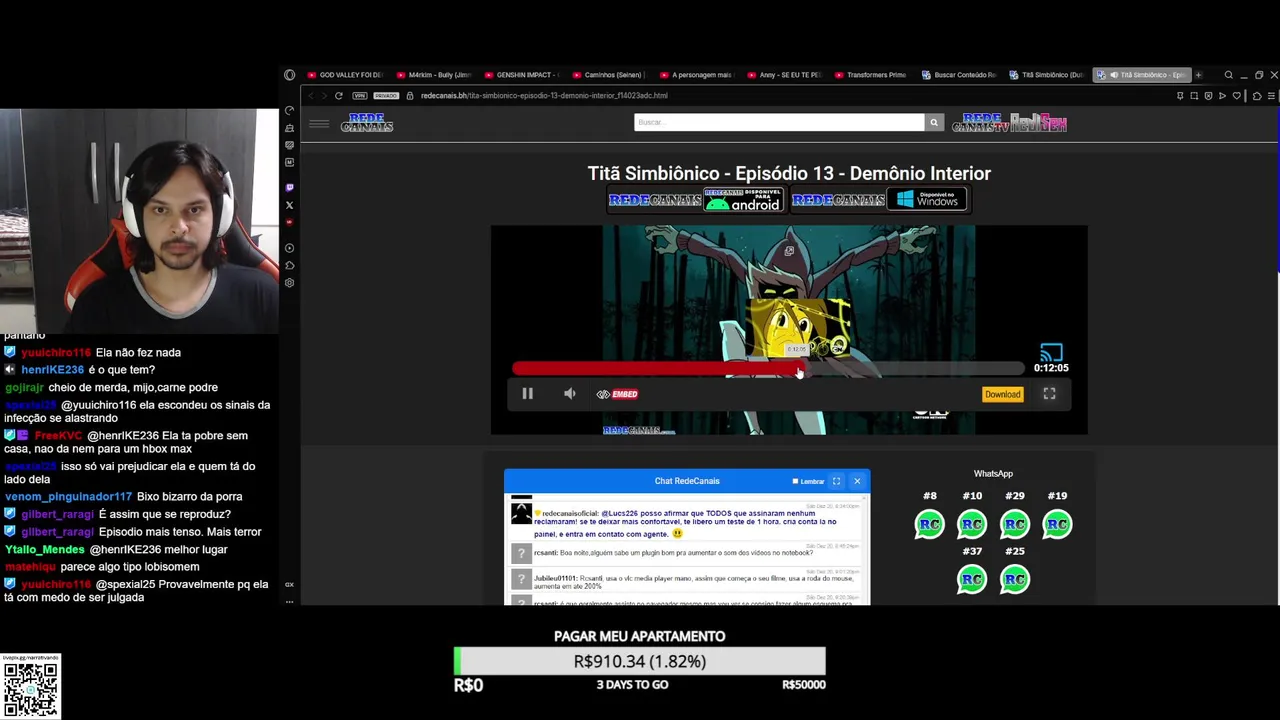Switch to GOD VALLEY FOI DE browser tab

click(x=345, y=75)
